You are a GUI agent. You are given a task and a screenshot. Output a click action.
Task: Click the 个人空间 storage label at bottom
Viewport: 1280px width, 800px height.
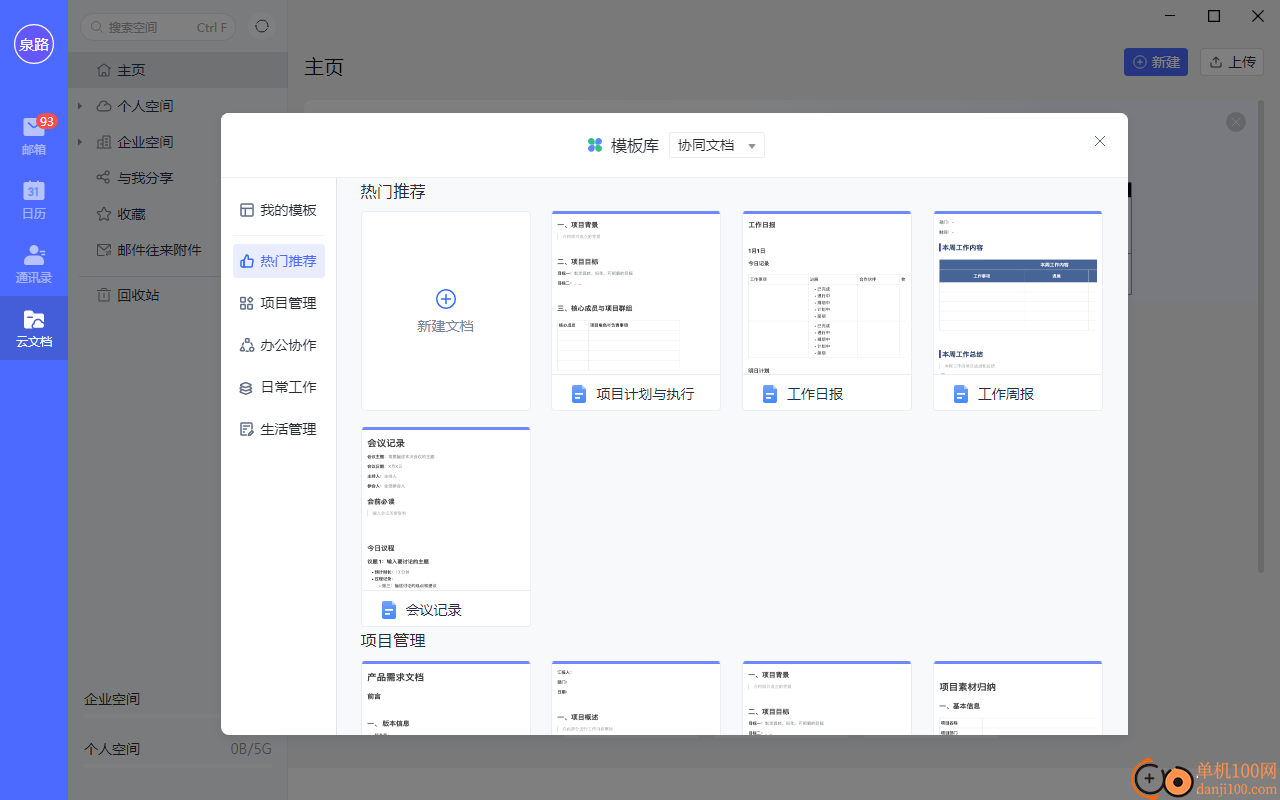point(112,749)
